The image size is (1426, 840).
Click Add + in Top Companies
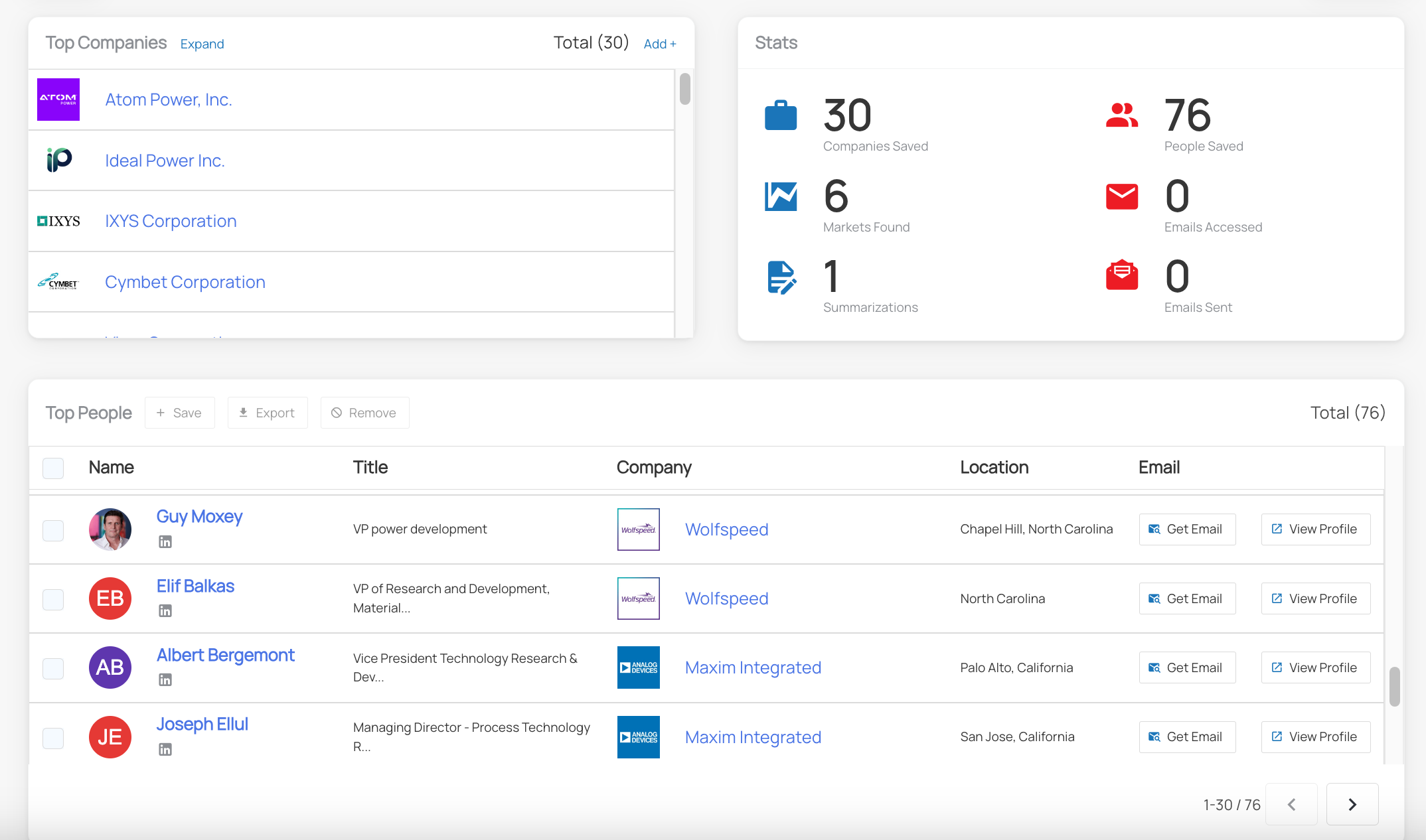(x=660, y=44)
